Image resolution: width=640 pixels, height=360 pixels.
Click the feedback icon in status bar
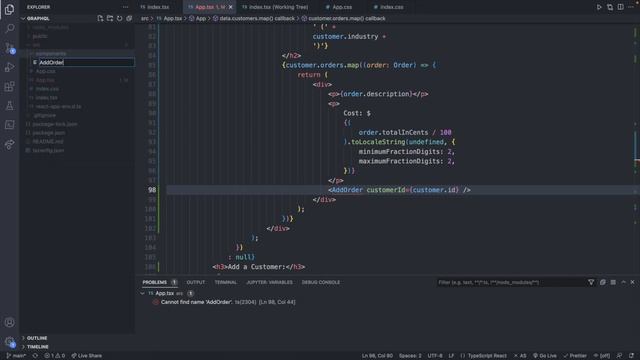coord(619,356)
